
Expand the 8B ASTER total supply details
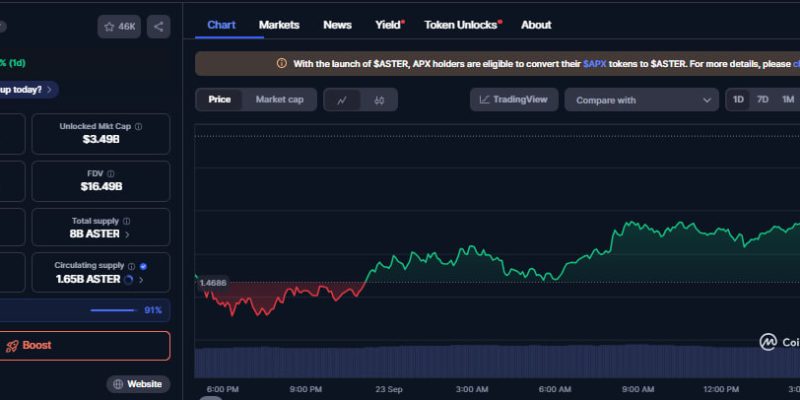127,234
